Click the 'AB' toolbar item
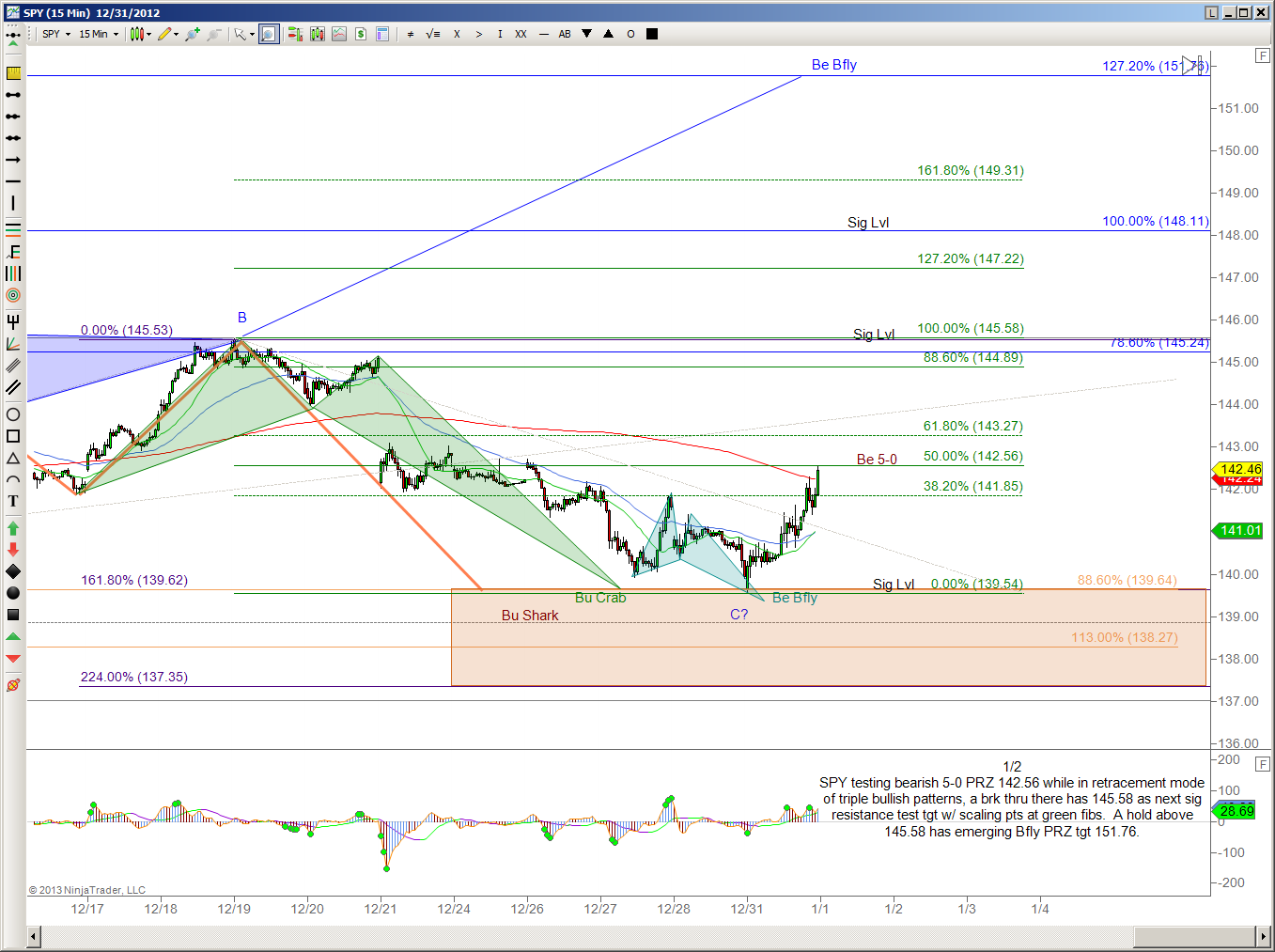Screen dimensions: 1275x952 coord(565,34)
